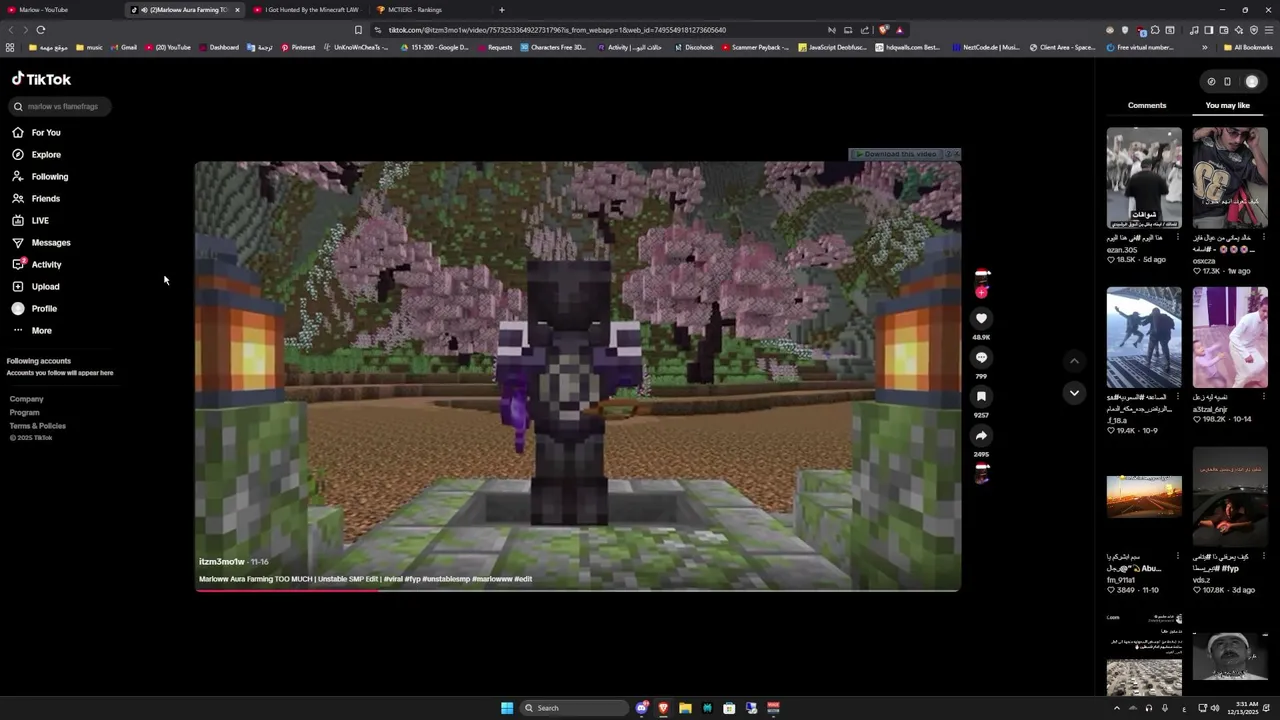Open the Brave Wallet icon
Screen dimensions: 1280x720
1224,30
